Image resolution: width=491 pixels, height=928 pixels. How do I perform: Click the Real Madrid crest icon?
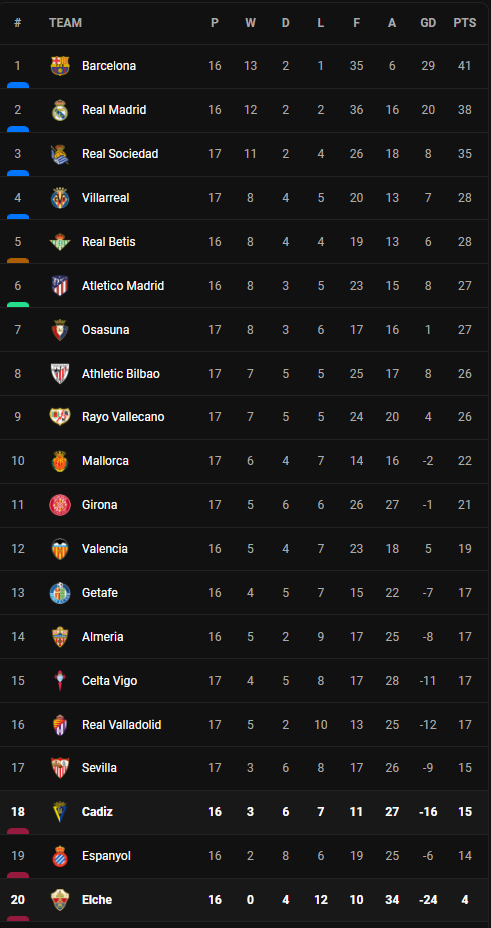coord(60,110)
